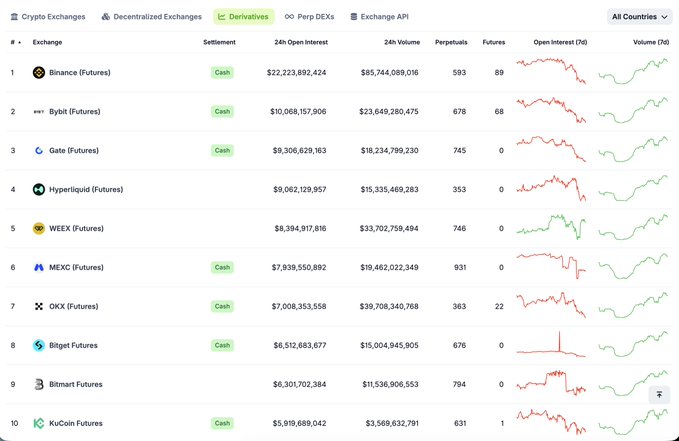Click the bank icon beside Crypto Exchanges
Viewport: 679px width, 441px height.
(x=14, y=16)
